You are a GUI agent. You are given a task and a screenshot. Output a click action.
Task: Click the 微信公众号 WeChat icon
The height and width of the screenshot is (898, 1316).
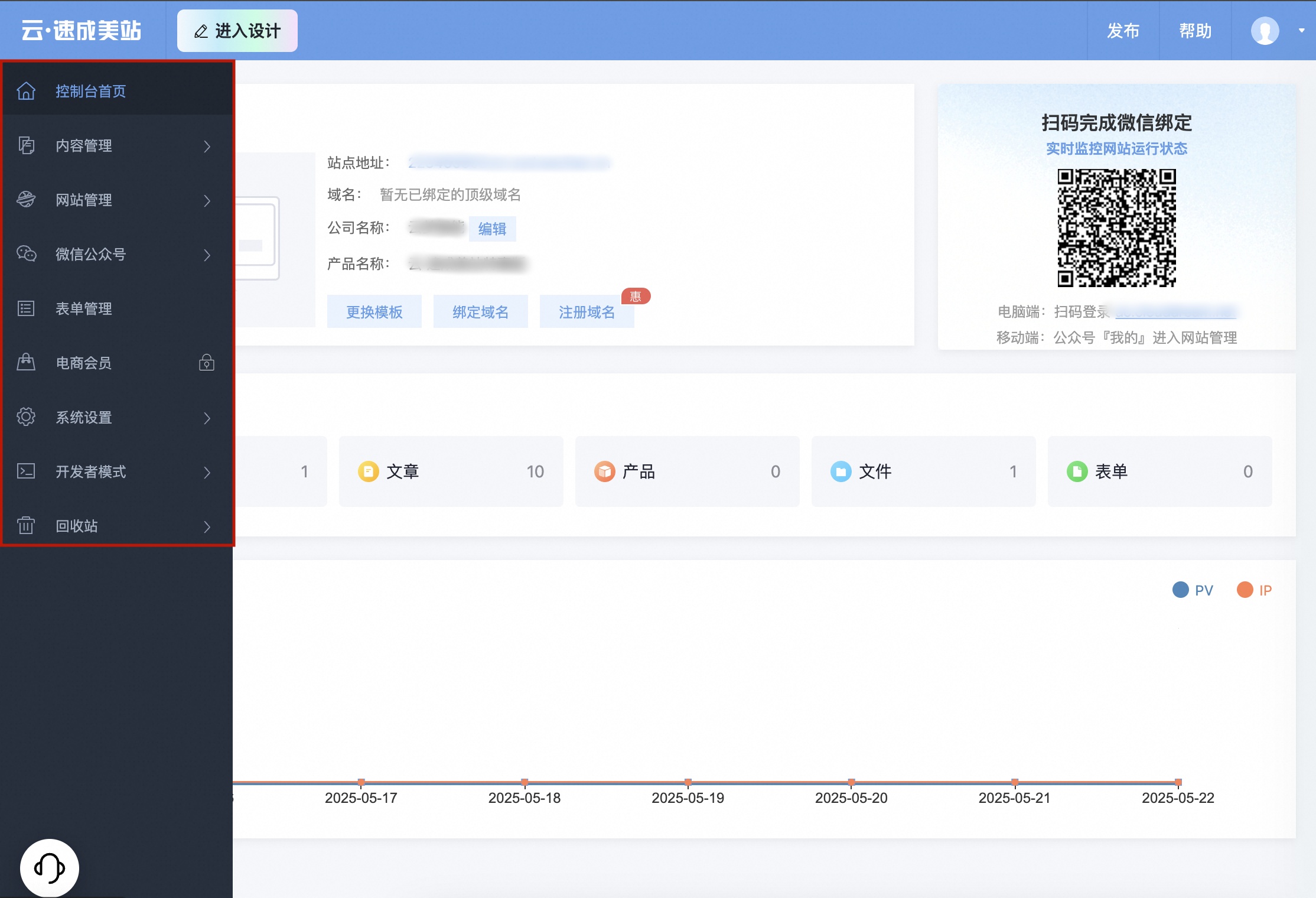(x=26, y=254)
